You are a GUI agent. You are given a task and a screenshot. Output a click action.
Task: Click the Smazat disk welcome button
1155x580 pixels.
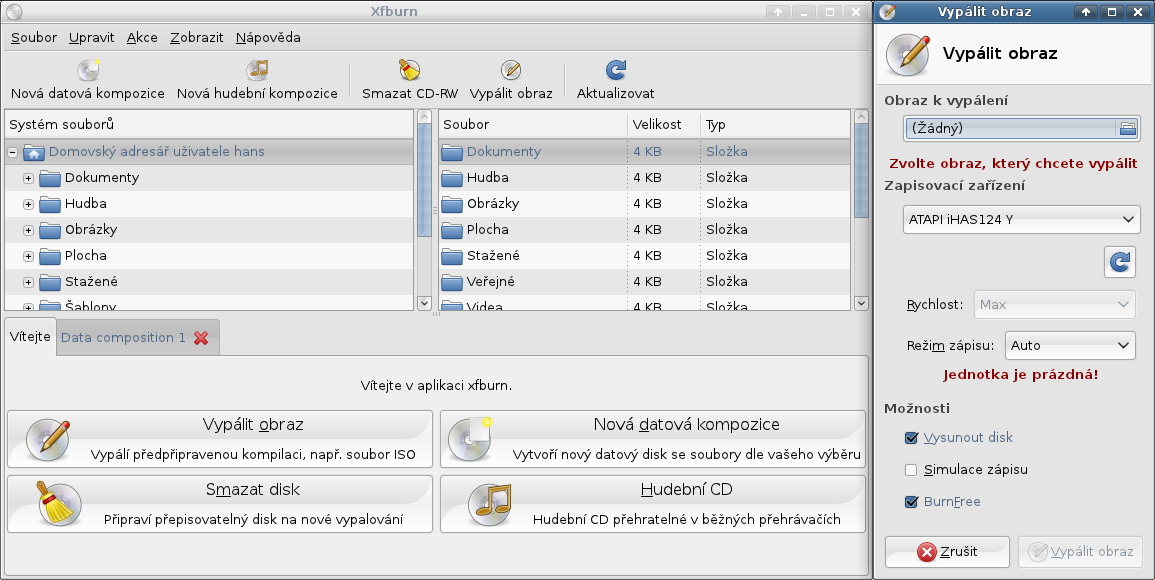220,504
